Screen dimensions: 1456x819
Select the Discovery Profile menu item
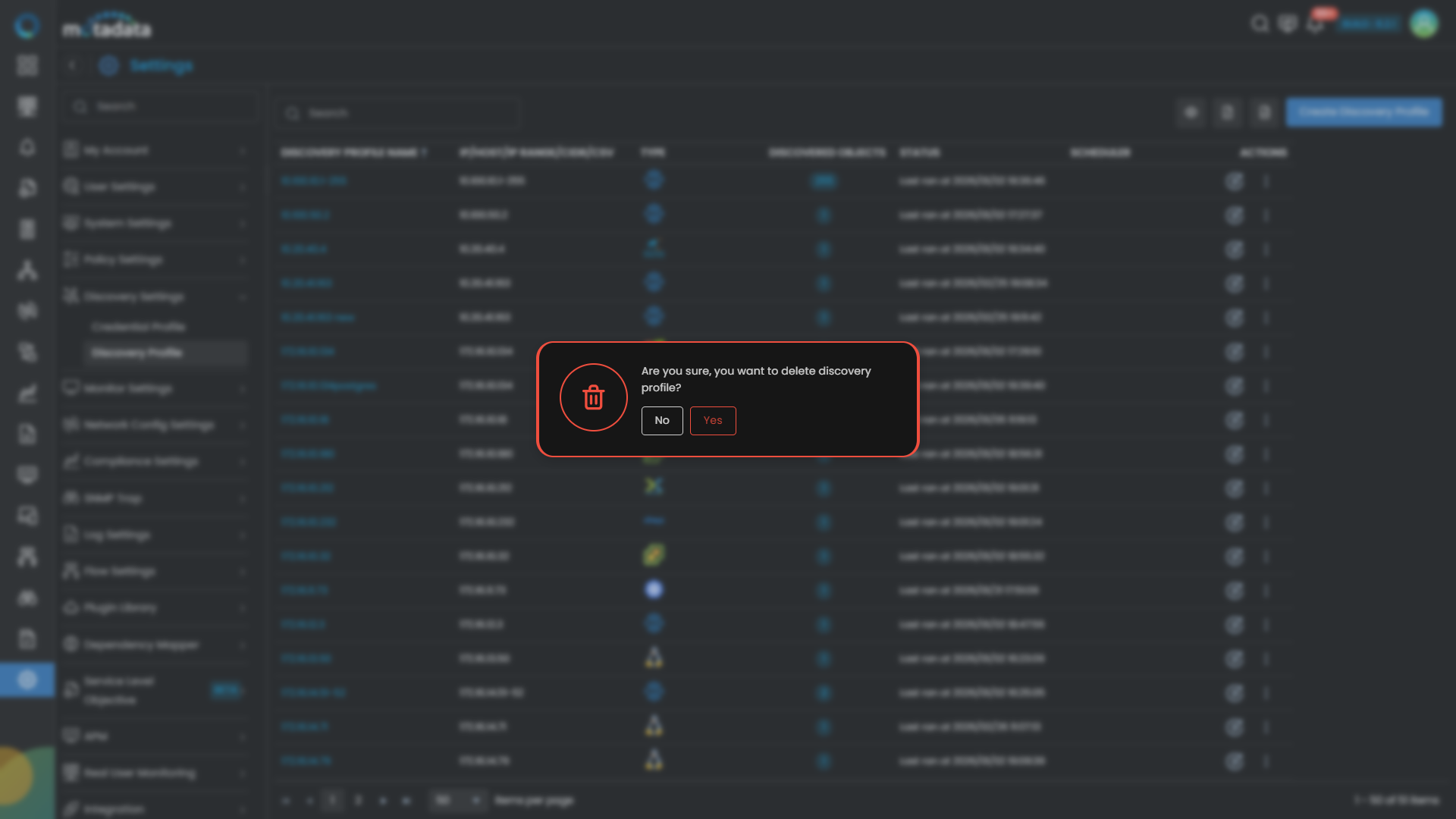136,353
